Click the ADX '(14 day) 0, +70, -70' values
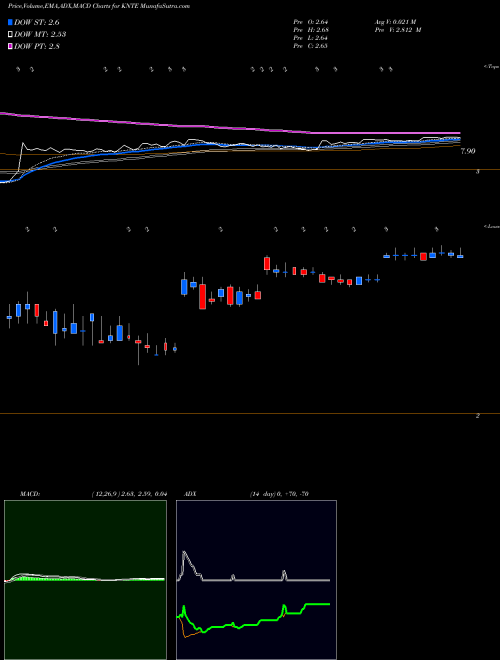 279,494
